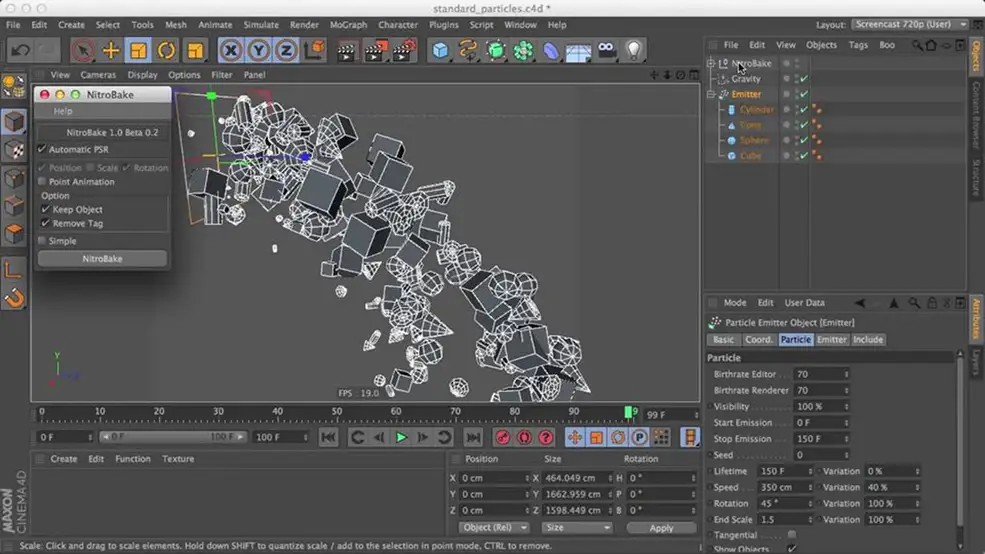Select the Cylinder object in tree
This screenshot has width=985, height=554.
point(756,110)
